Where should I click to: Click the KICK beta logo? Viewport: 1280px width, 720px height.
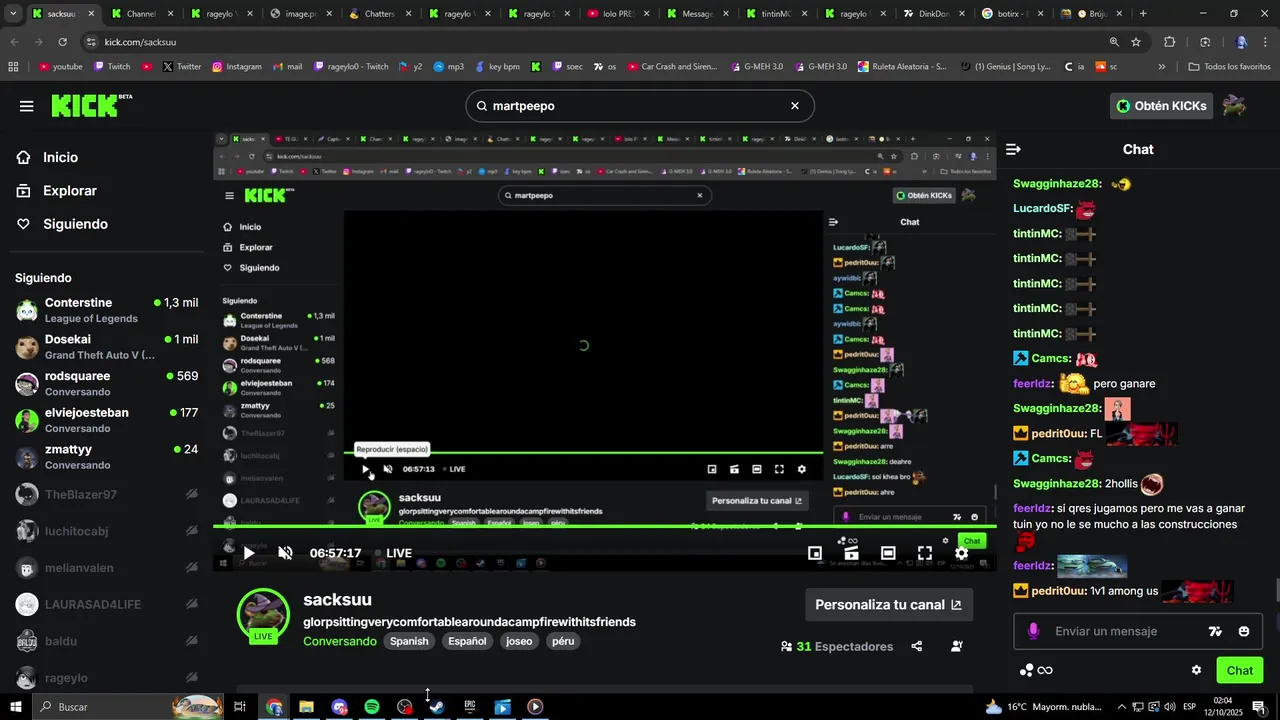[91, 105]
